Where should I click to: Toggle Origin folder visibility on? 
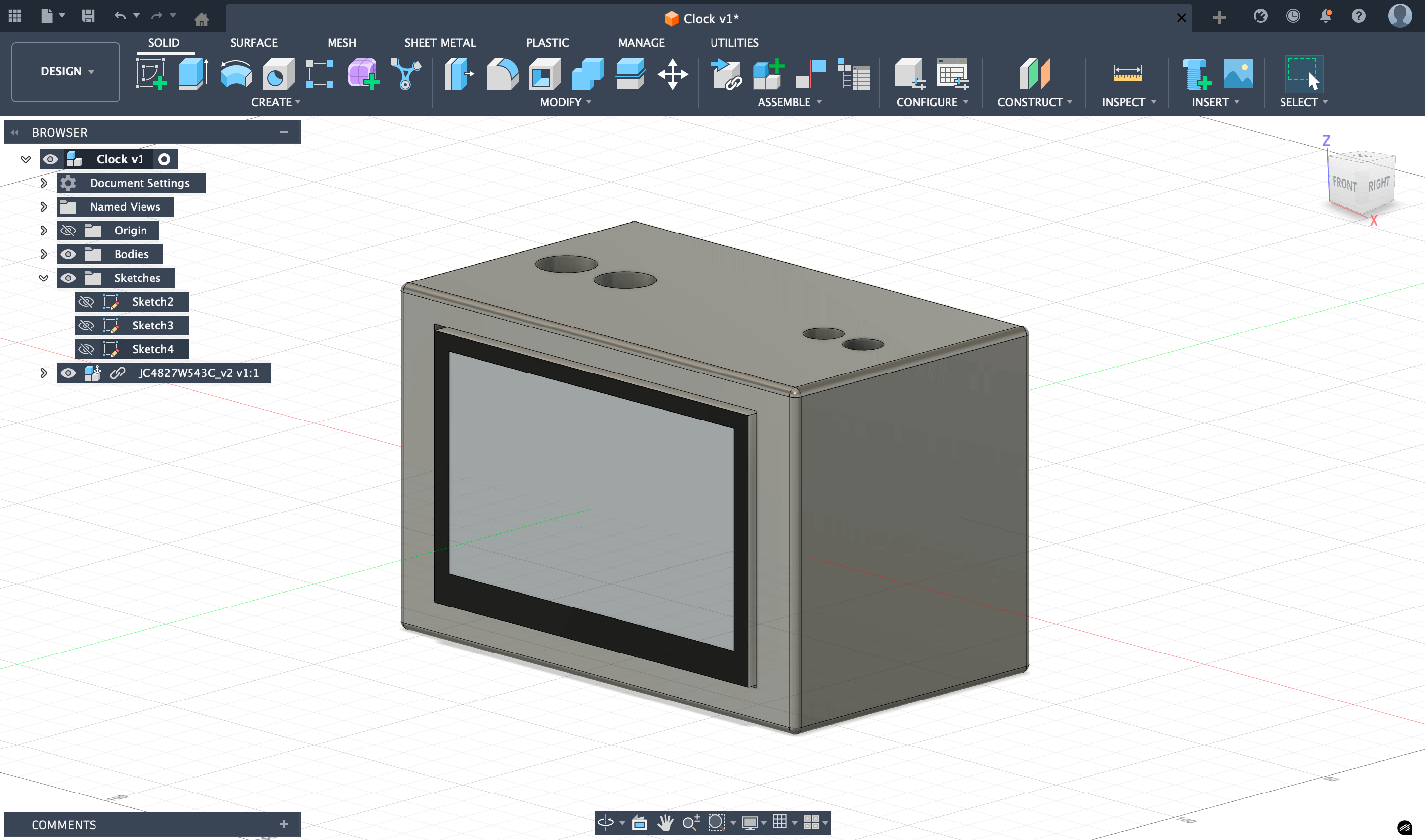click(68, 231)
